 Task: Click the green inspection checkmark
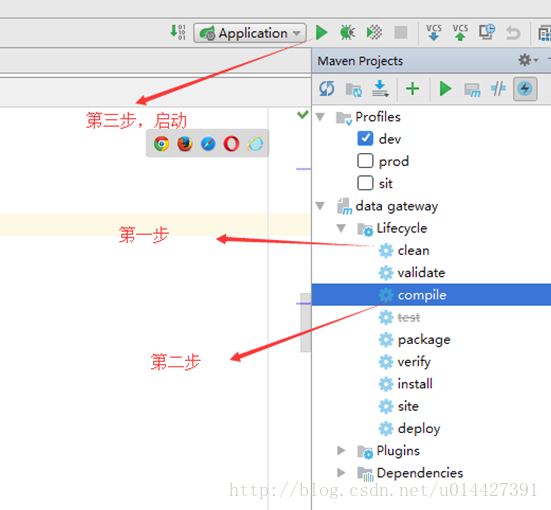303,114
